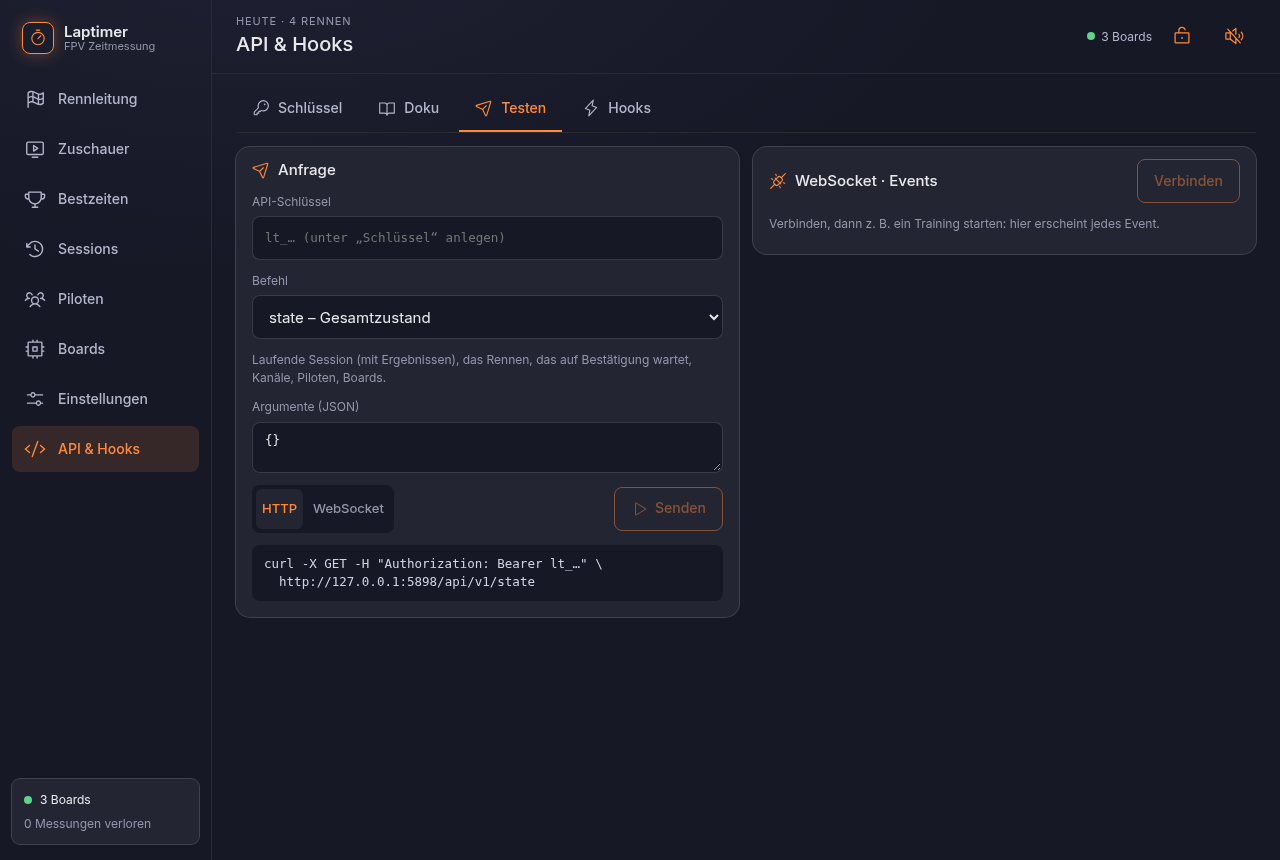Open the Piloten page
Image resolution: width=1280 pixels, height=860 pixels.
click(105, 299)
